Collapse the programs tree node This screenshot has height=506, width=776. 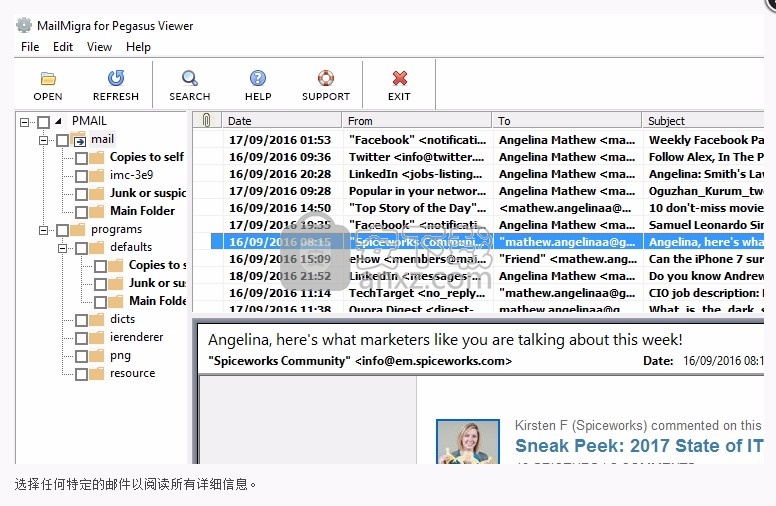click(x=44, y=230)
